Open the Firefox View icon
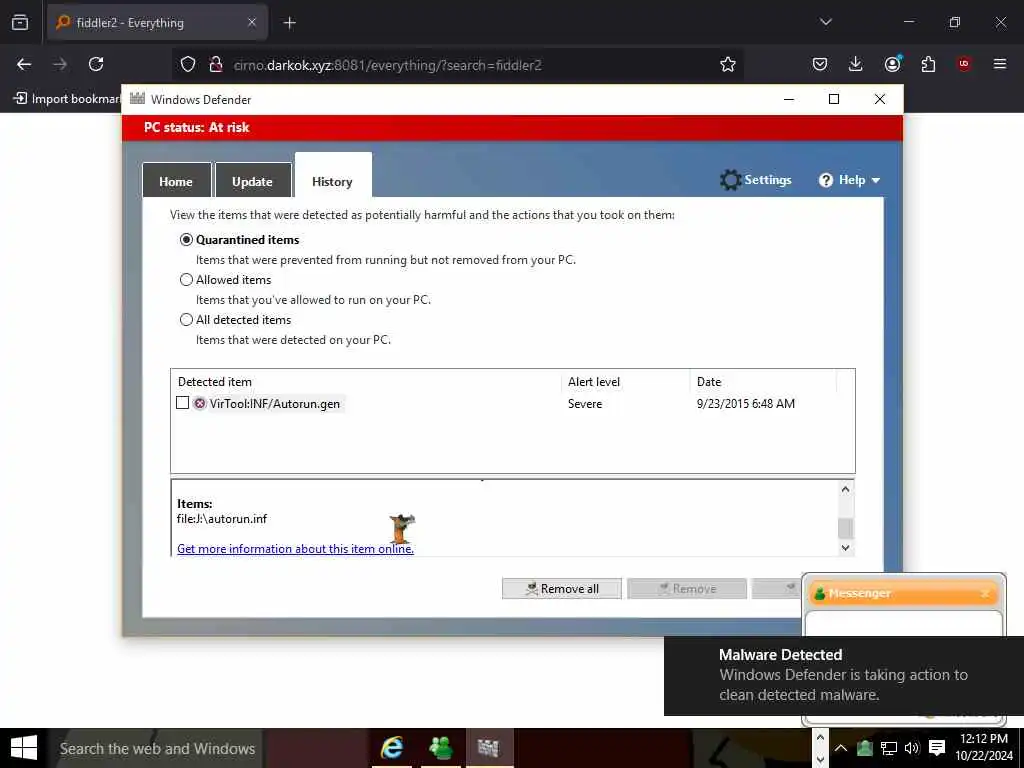1024x768 pixels. (x=20, y=22)
